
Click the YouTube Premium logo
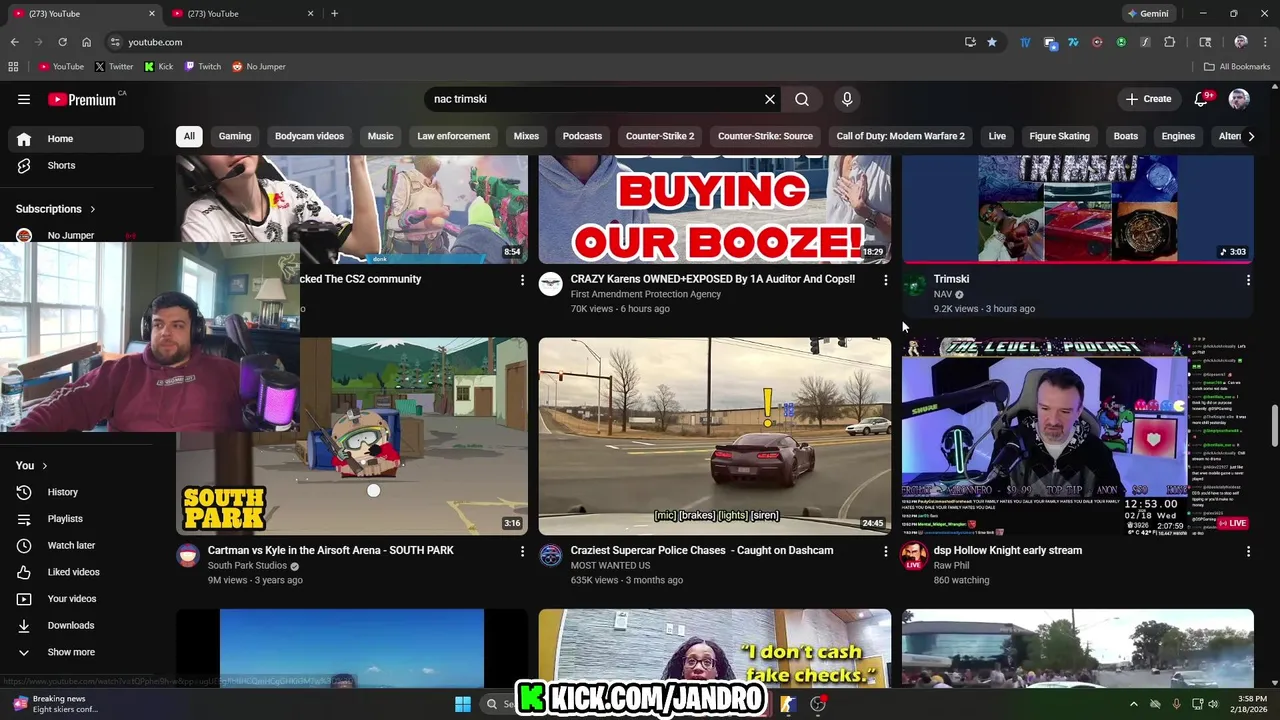point(82,99)
